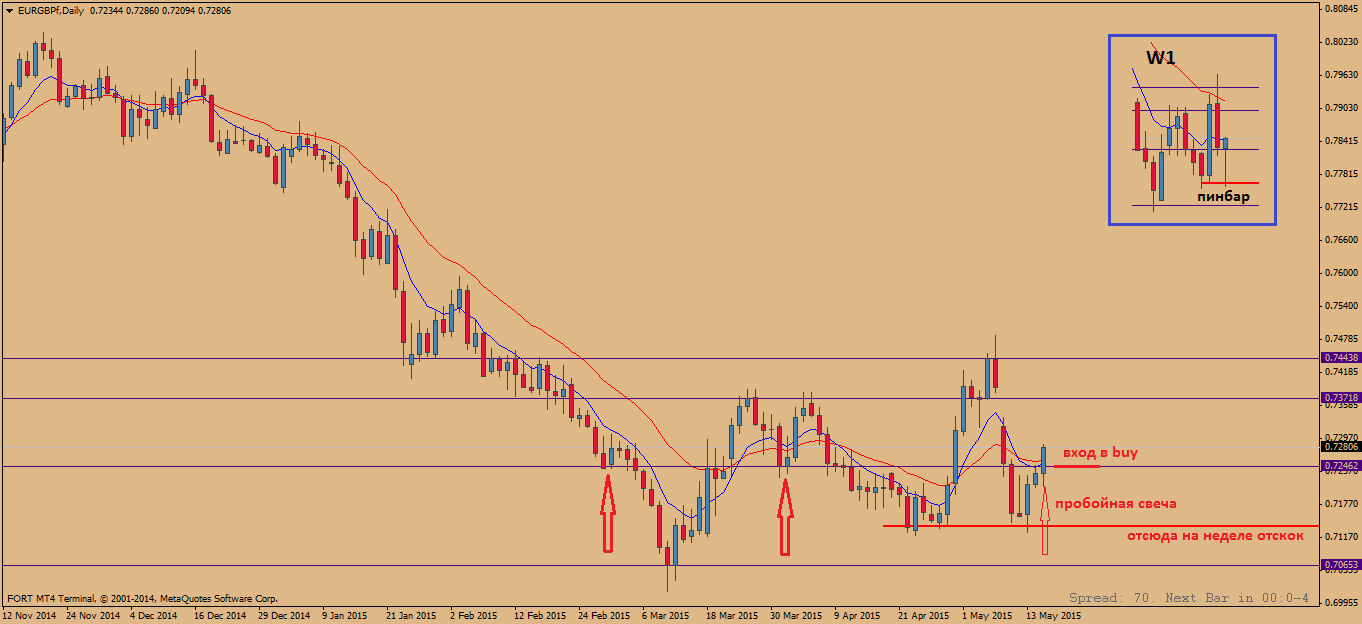Click the Spread: 70 Next Bar status text
The image size is (1362, 624).
click(1188, 598)
